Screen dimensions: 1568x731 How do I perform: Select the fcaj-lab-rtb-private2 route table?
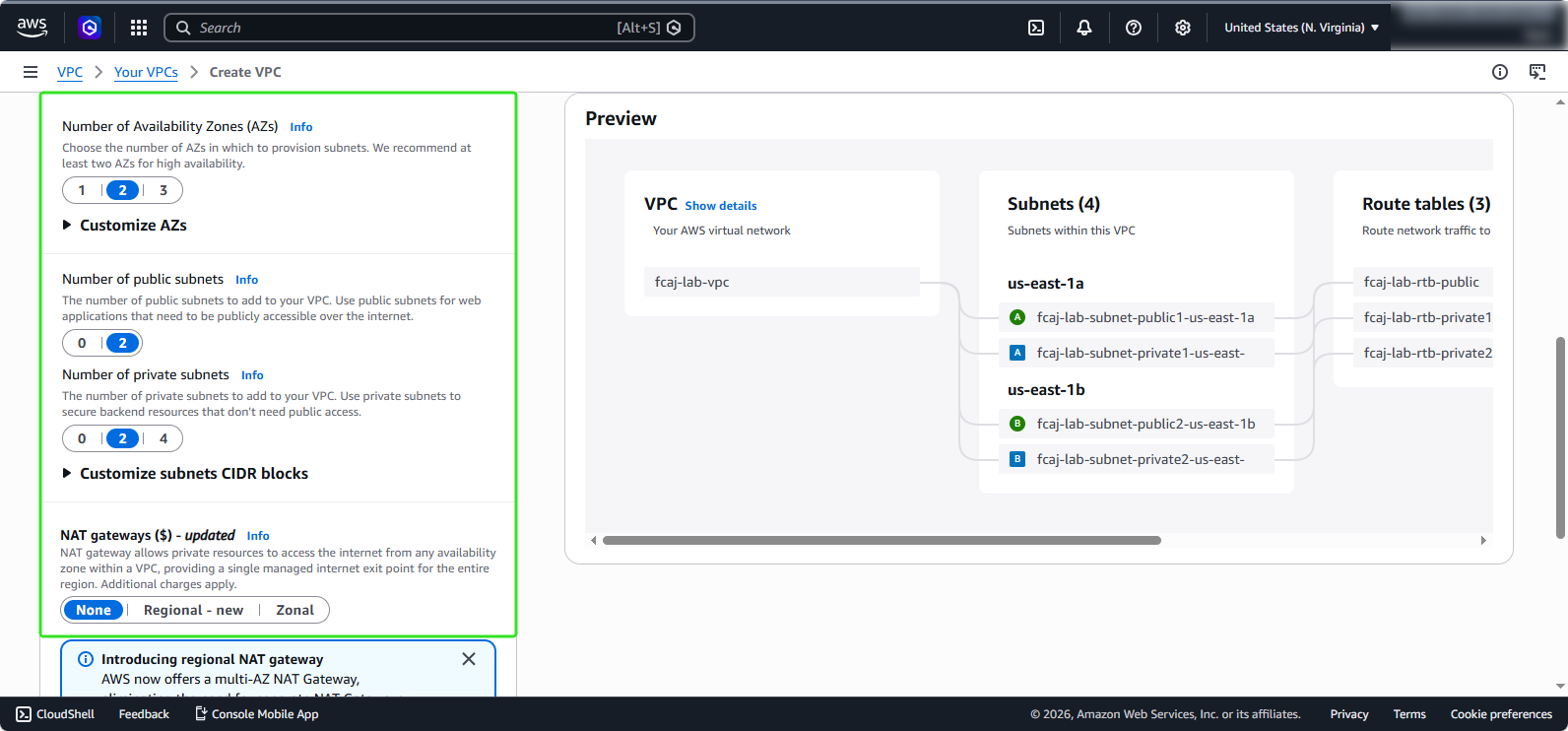coord(1423,353)
